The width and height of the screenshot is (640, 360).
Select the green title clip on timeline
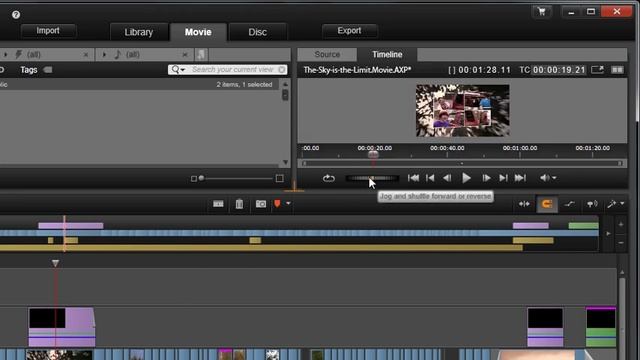tap(601, 327)
